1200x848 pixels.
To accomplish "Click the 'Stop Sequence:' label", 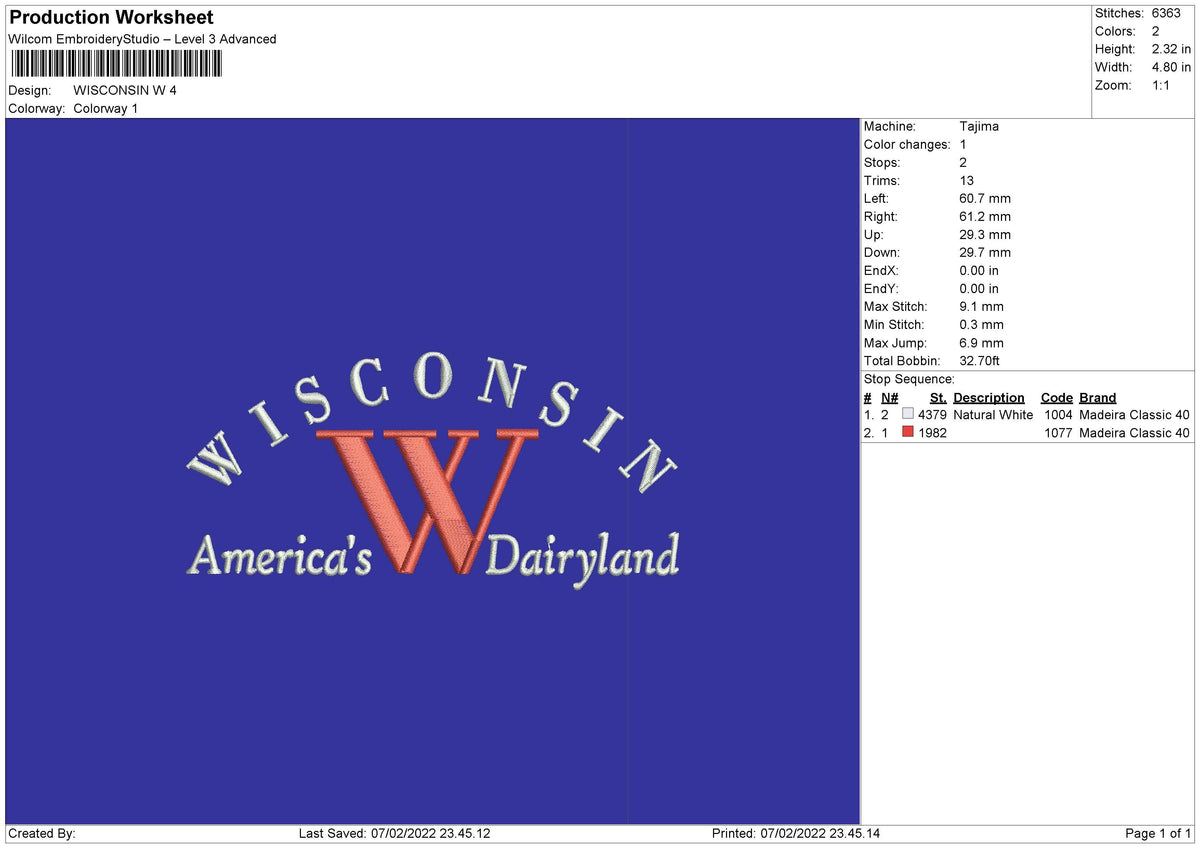I will pos(909,379).
